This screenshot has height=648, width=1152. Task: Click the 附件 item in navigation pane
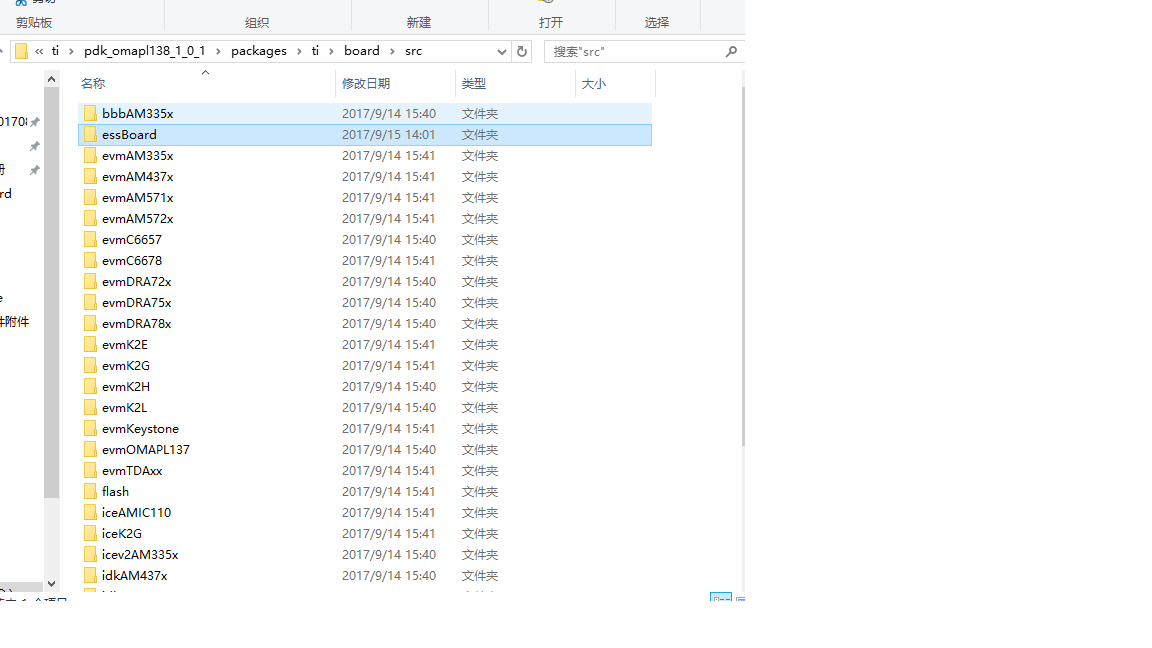15,322
